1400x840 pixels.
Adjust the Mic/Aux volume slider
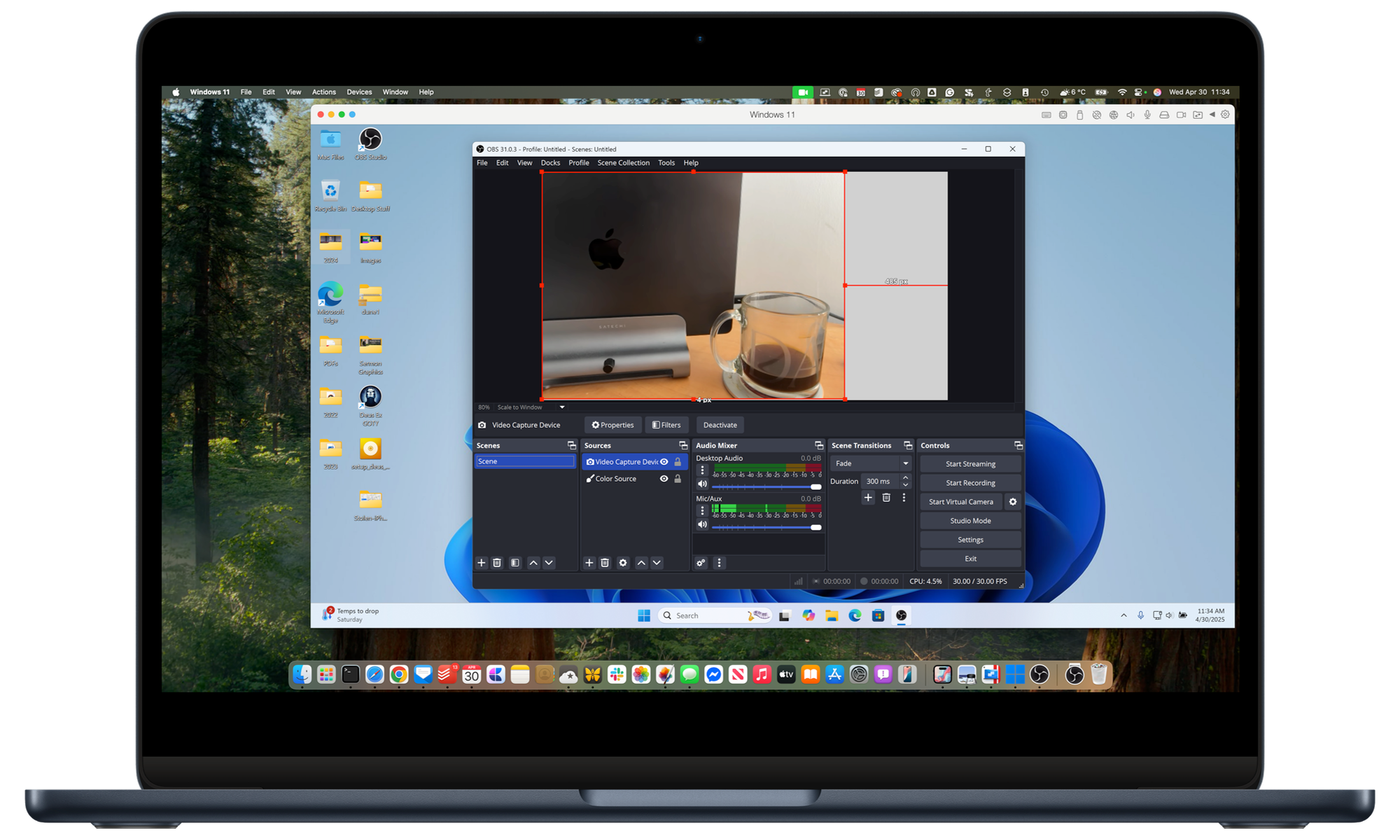coord(766,527)
